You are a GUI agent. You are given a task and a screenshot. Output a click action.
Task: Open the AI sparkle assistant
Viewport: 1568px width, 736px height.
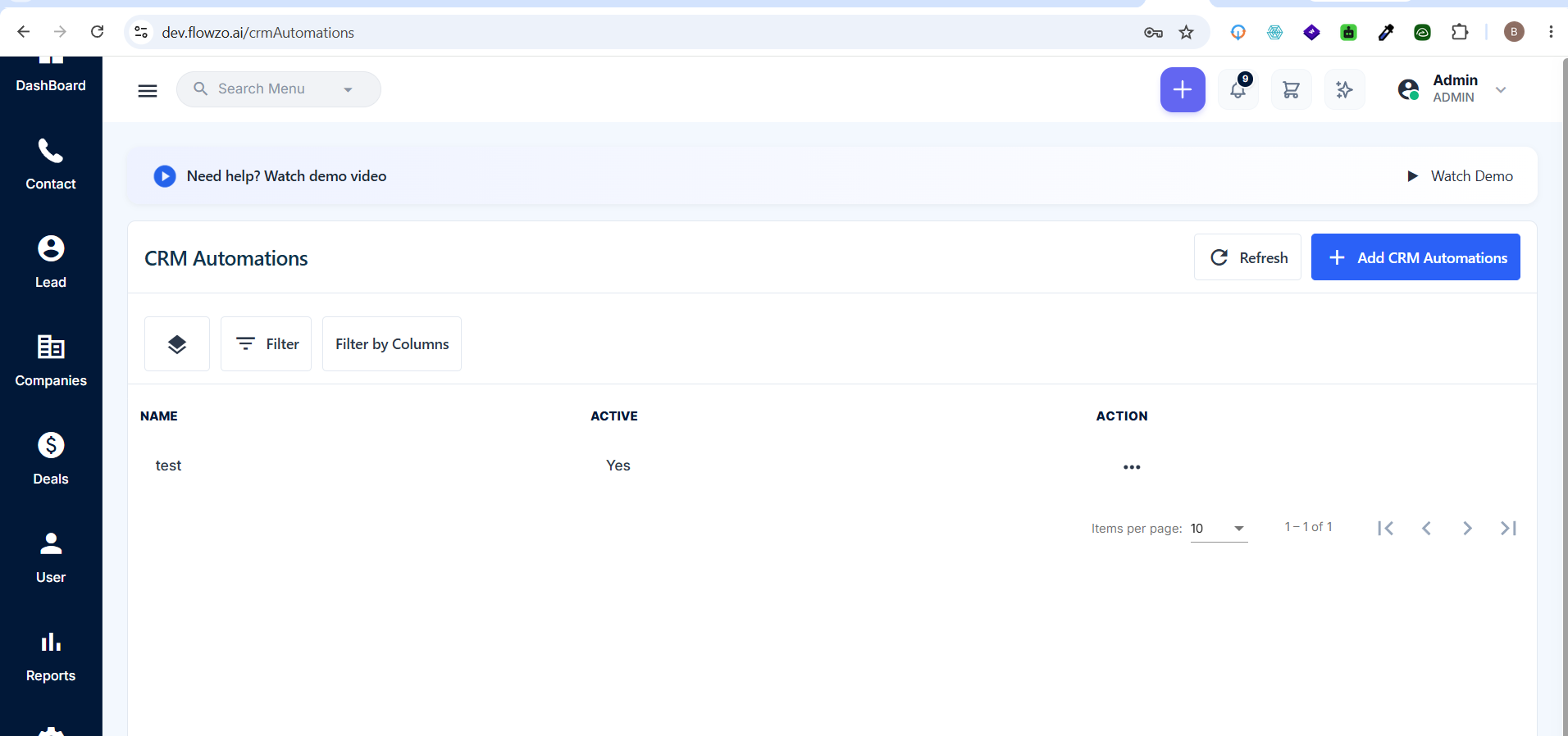tap(1344, 90)
